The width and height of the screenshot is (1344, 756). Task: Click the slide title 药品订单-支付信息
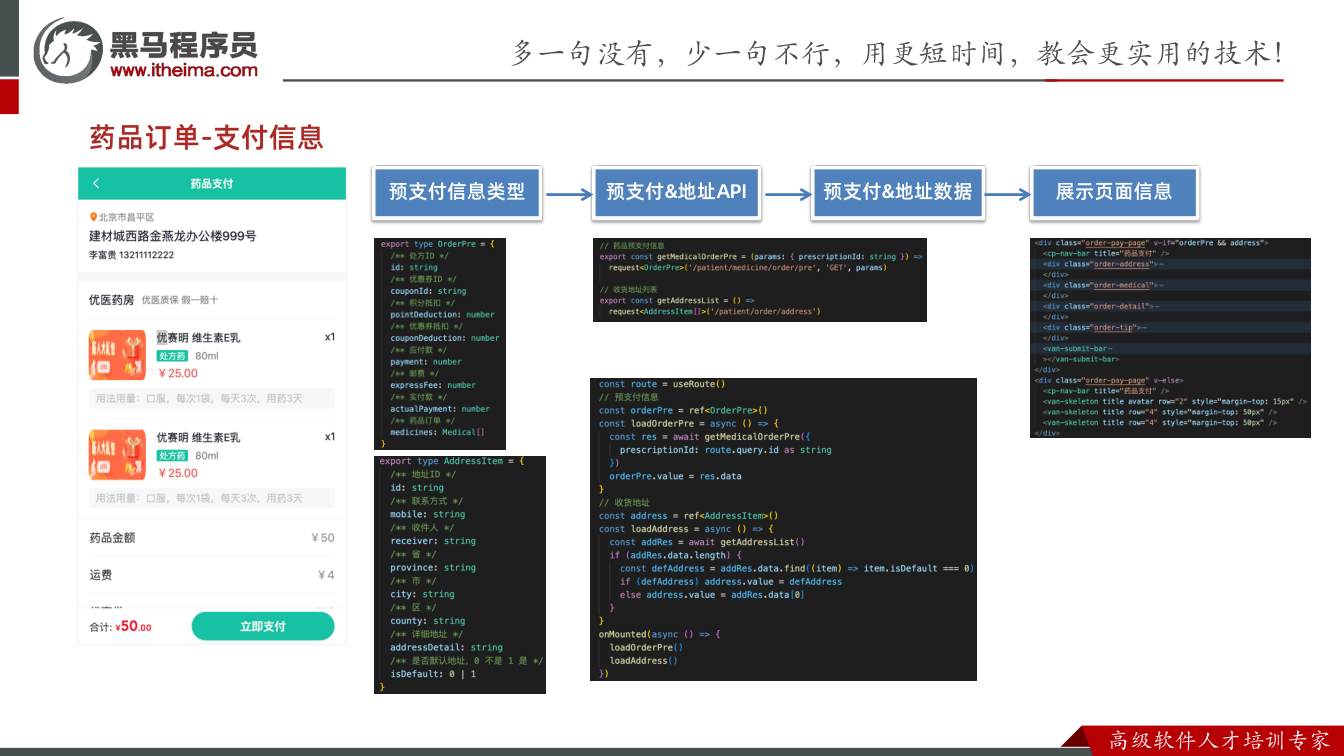(x=206, y=137)
